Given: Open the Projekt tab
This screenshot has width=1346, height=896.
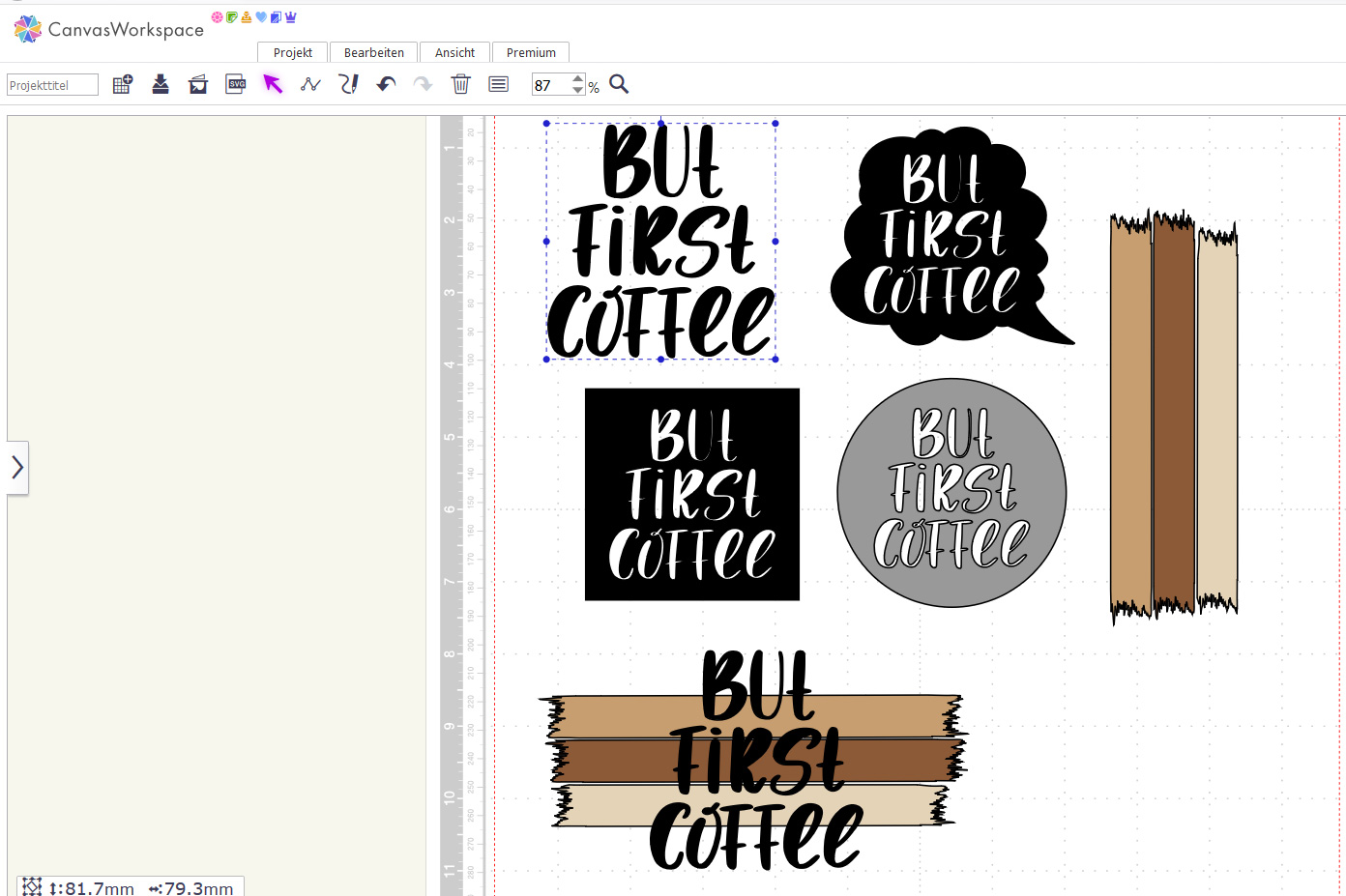Looking at the screenshot, I should click(x=292, y=53).
